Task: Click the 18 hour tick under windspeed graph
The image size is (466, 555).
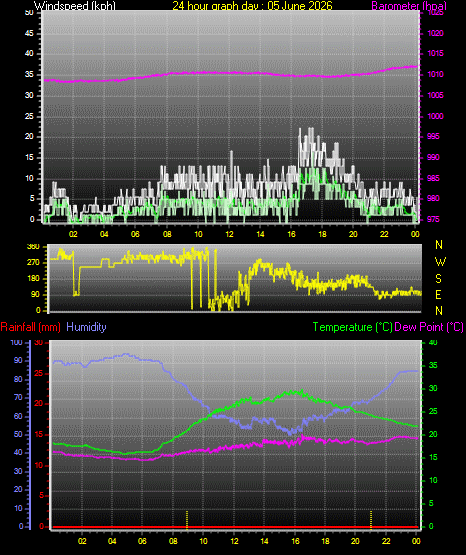Action: (x=322, y=234)
